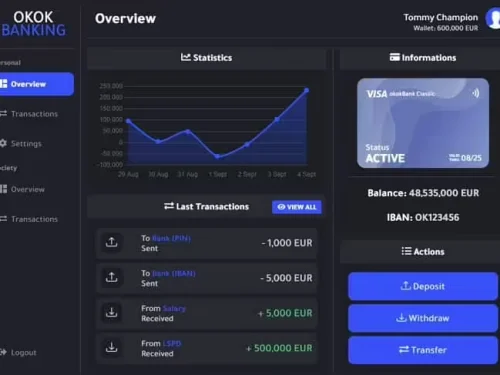Open Settings from the sidebar
The height and width of the screenshot is (375, 500).
pyautogui.click(x=21, y=144)
